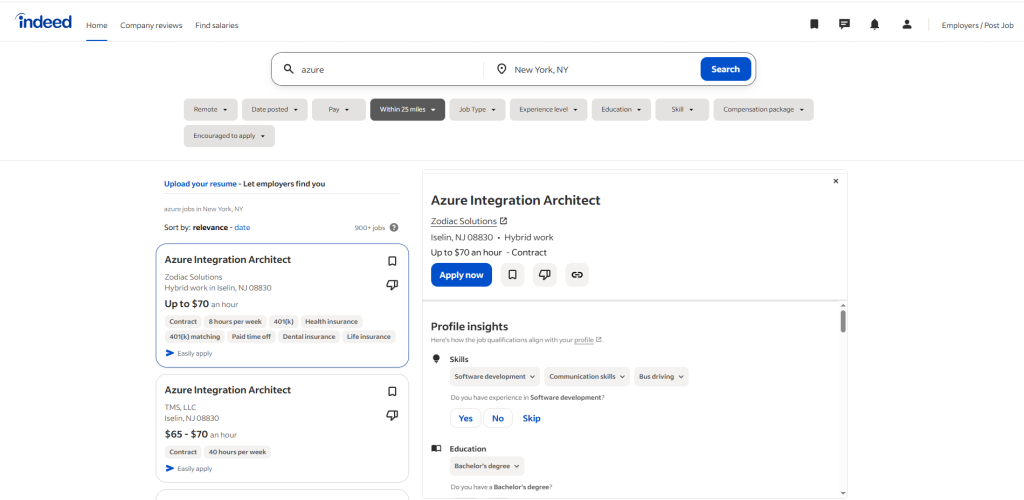
Task: Click the Life insurance tag
Action: click(369, 337)
